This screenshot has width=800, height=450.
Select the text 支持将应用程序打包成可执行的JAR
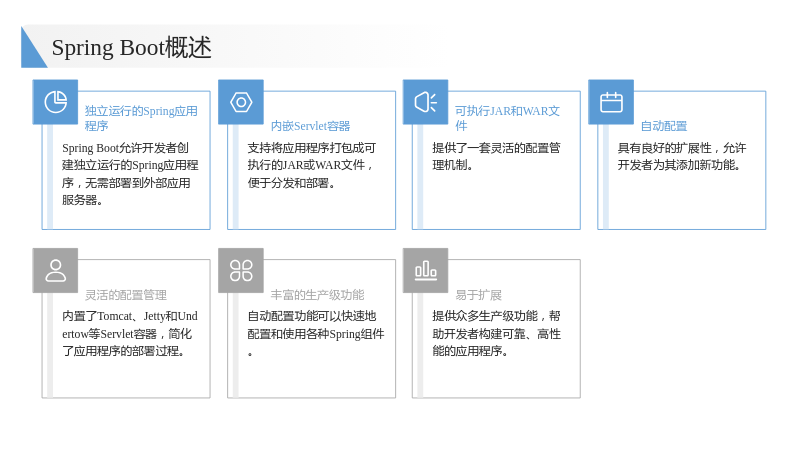coord(311,165)
